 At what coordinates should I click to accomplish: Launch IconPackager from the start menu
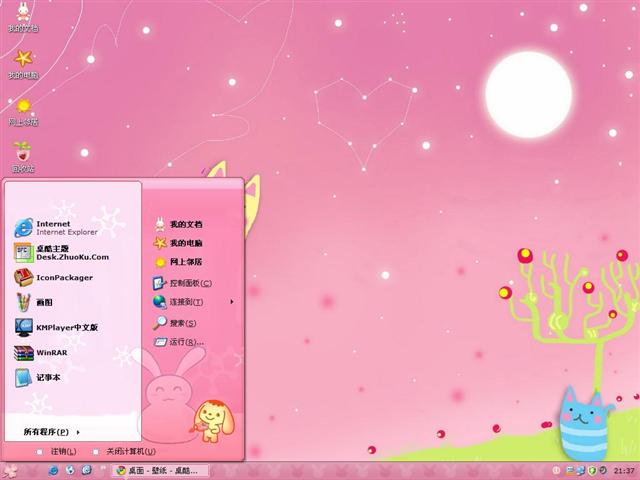pos(53,278)
